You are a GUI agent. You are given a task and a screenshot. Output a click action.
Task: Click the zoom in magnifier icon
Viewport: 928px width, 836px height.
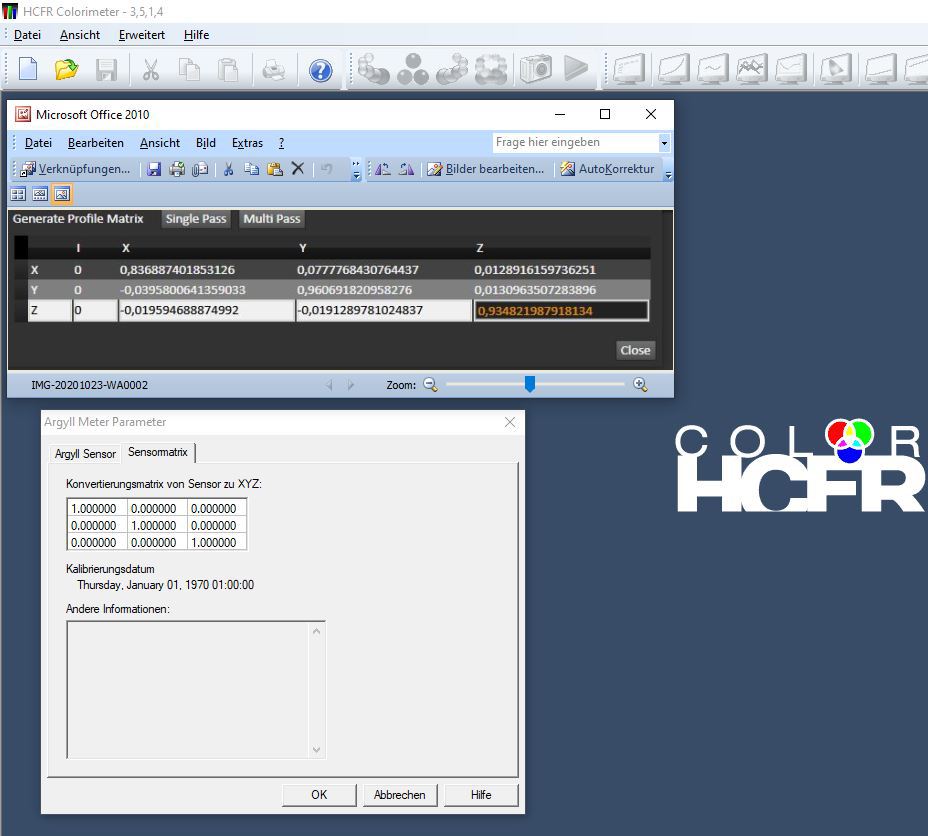point(640,384)
